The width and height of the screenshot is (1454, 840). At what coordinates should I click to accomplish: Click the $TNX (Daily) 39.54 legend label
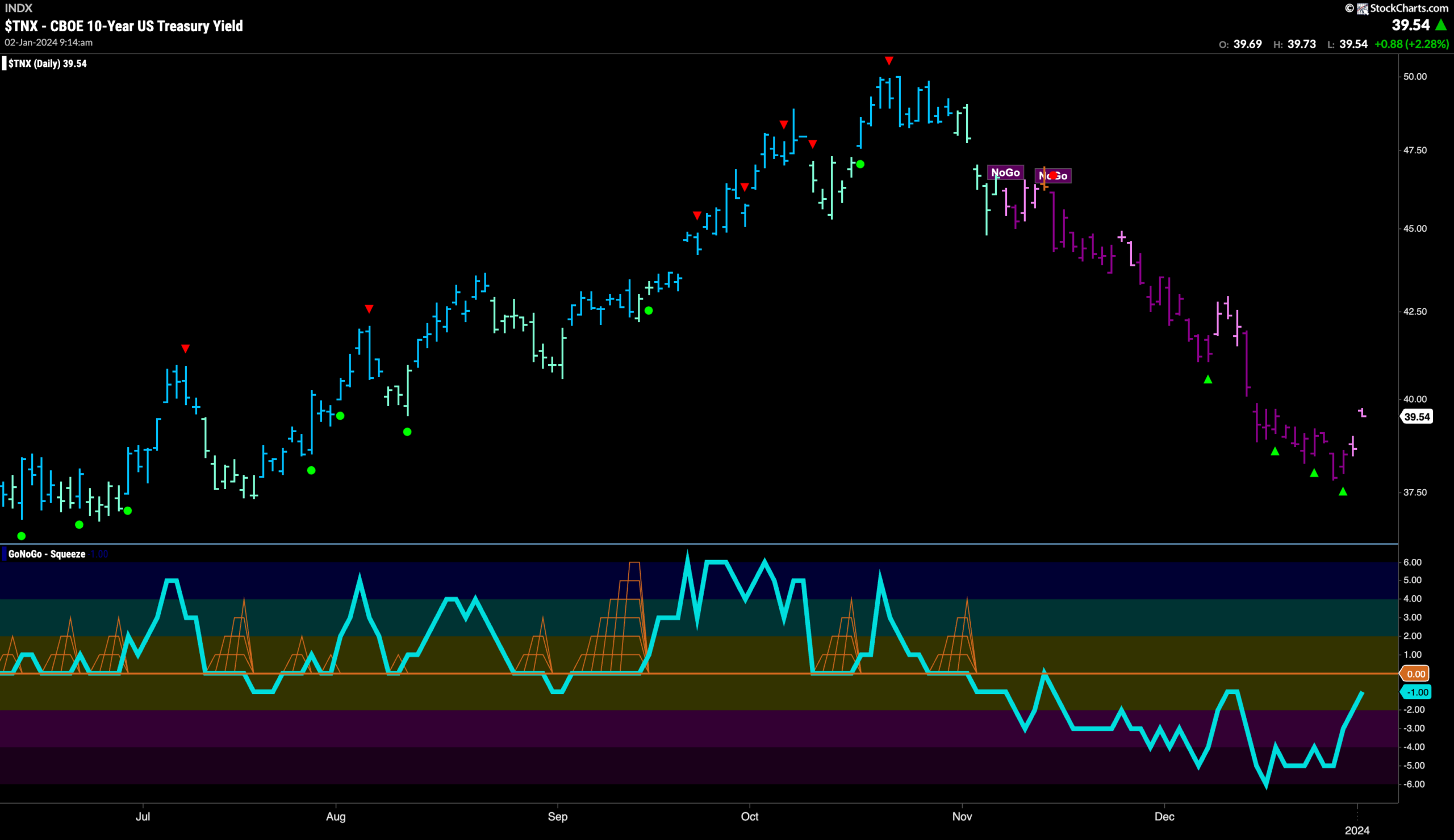tap(47, 64)
